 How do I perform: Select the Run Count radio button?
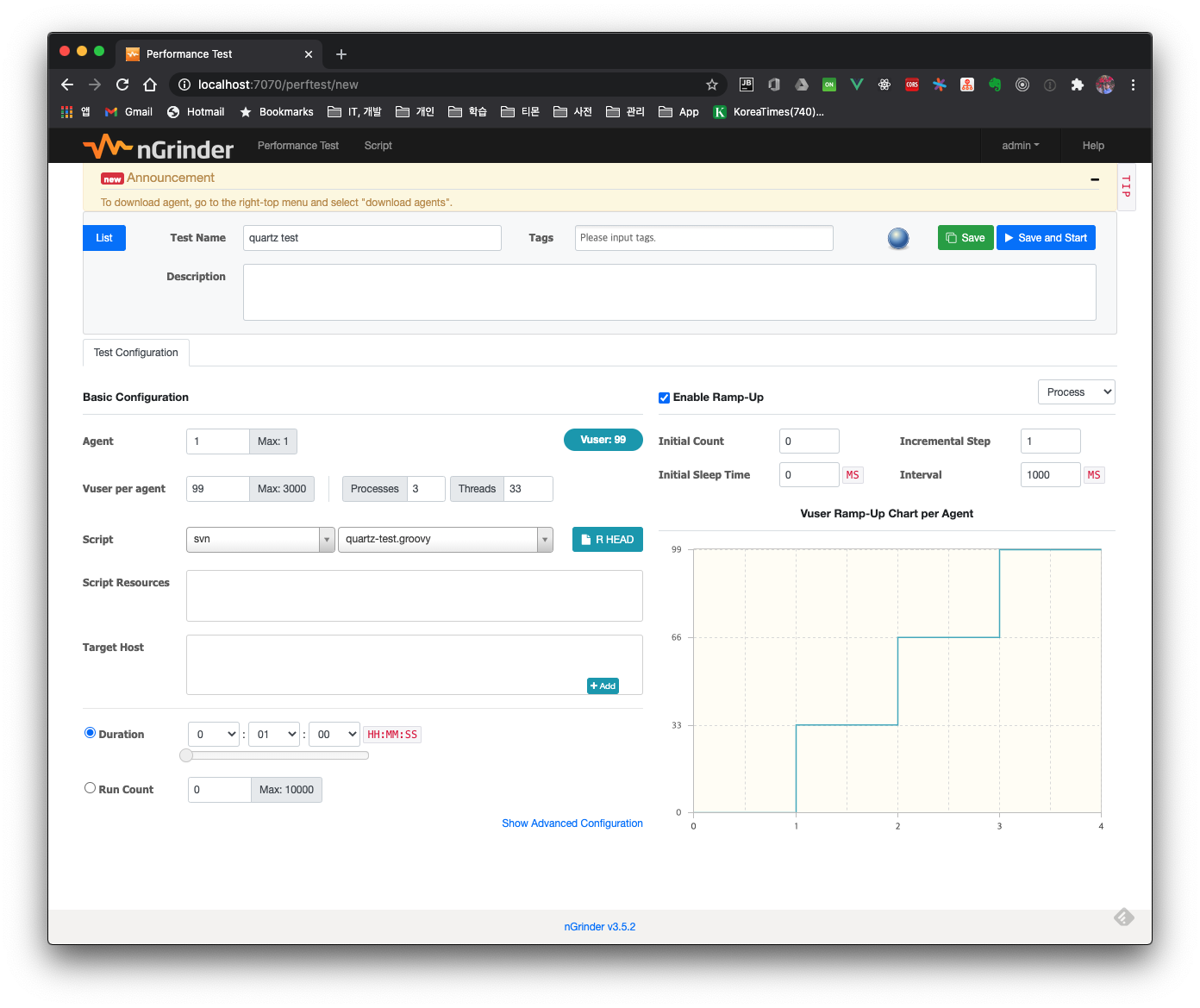point(90,788)
